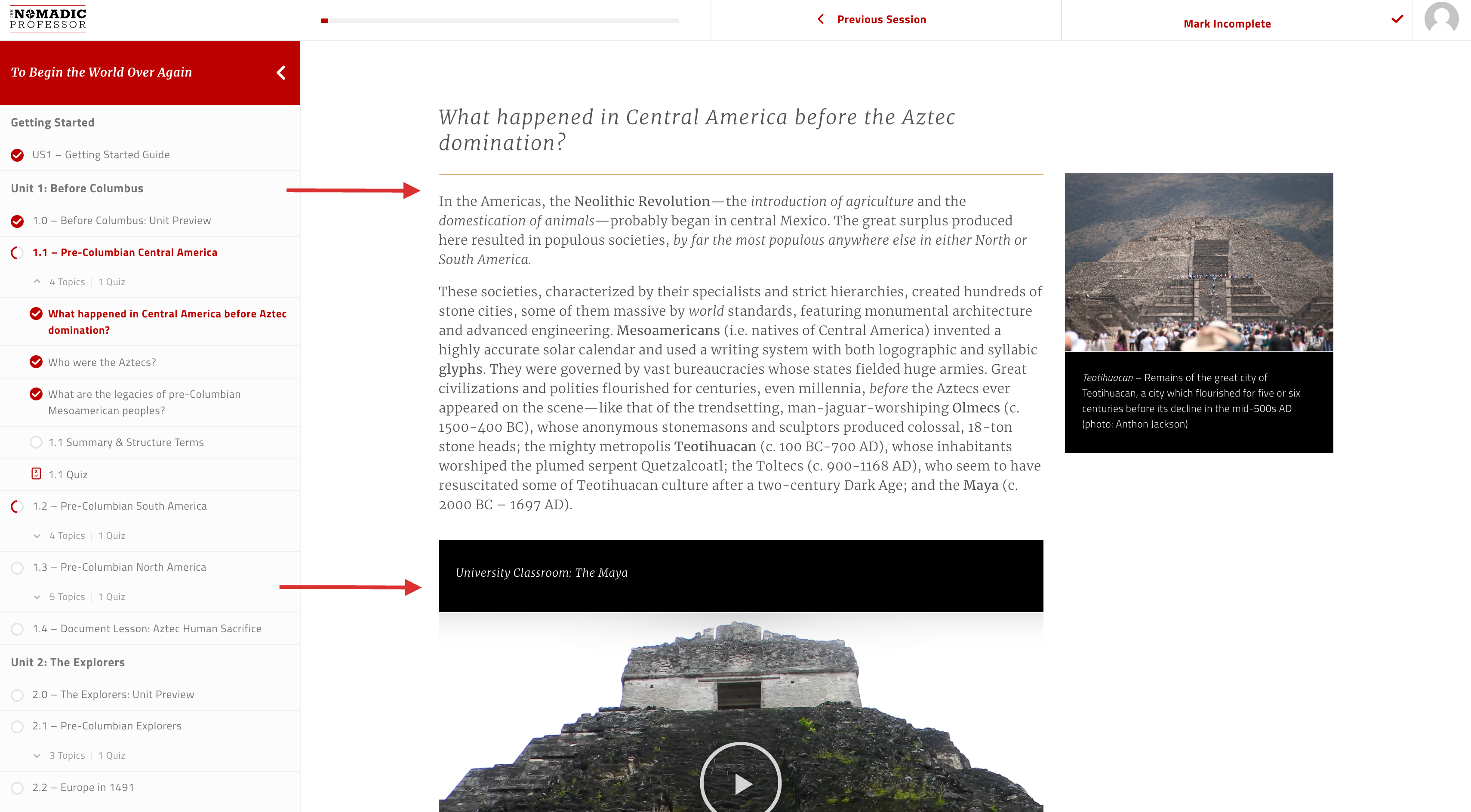Open legacies of pre-Columbian Mesoamerican peoples topic

[x=145, y=402]
